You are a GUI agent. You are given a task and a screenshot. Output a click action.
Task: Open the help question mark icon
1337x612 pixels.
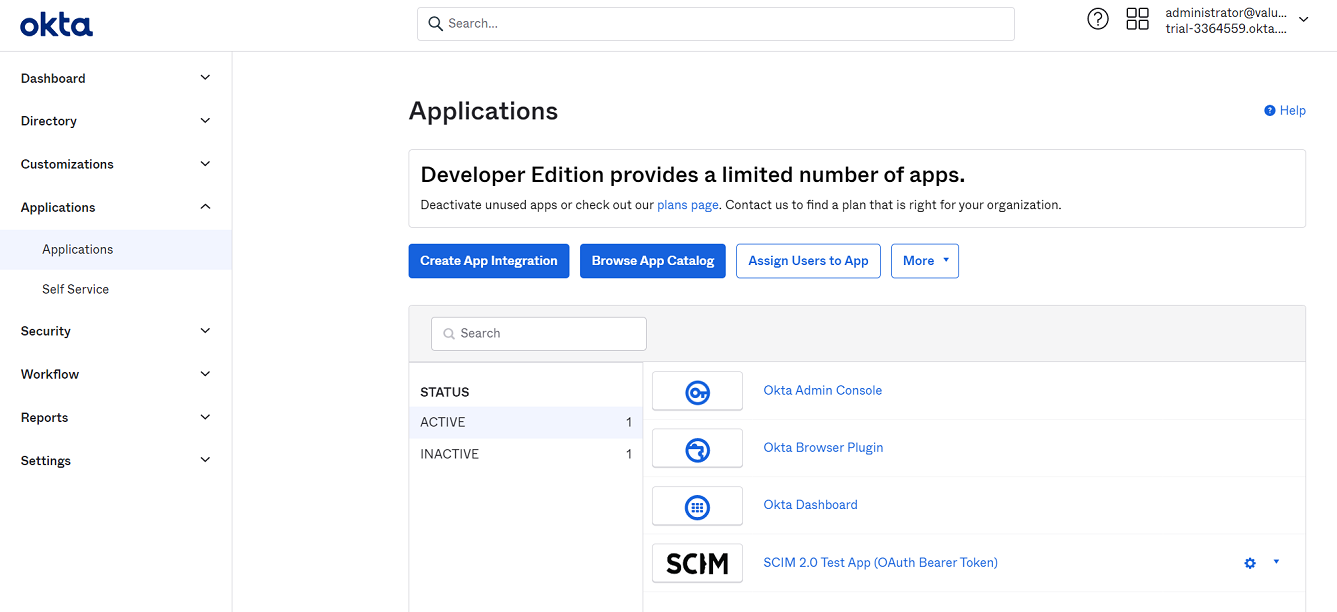tap(1098, 19)
